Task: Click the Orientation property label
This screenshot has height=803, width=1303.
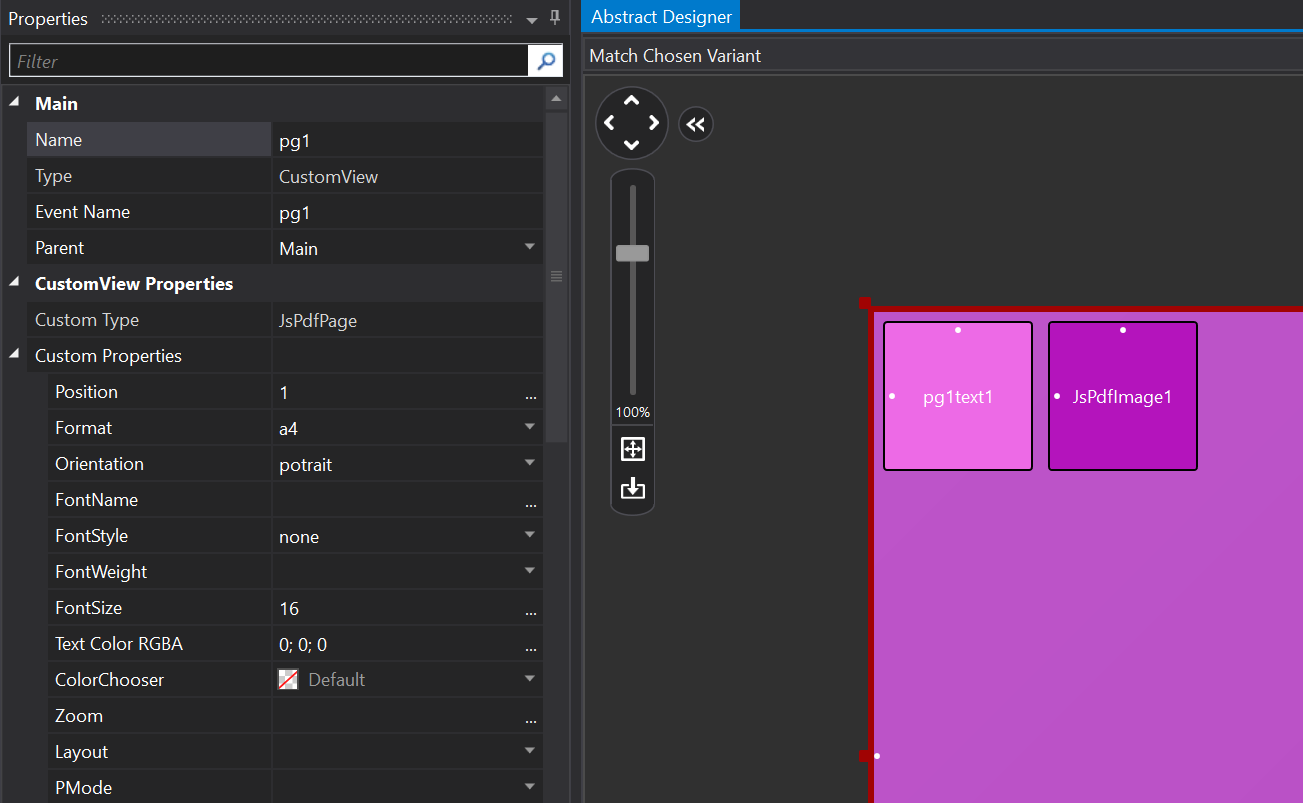Action: click(x=99, y=464)
